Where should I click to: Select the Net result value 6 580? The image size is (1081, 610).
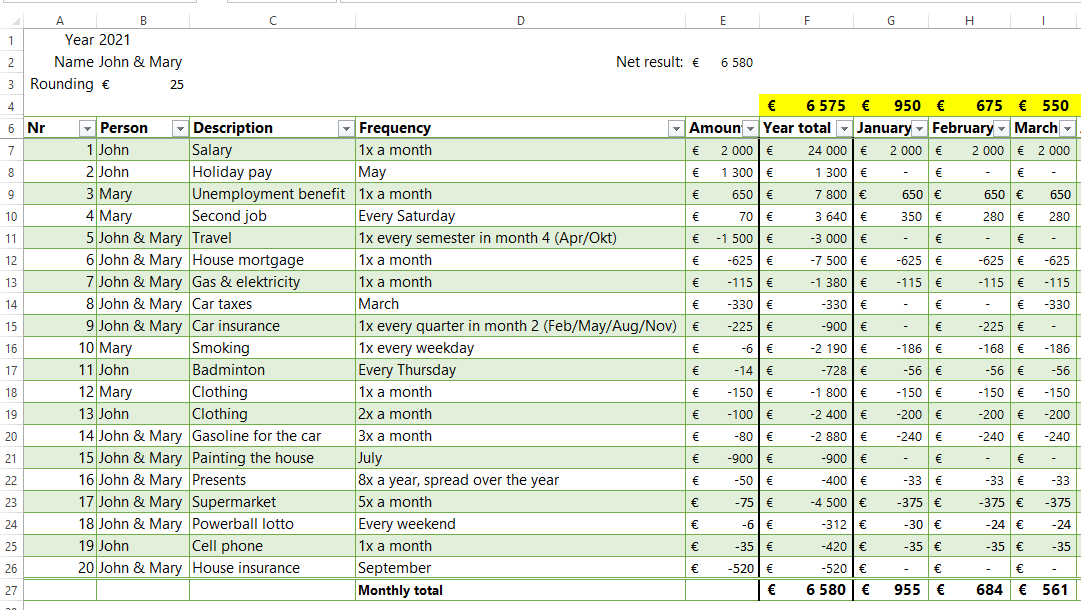[723, 62]
